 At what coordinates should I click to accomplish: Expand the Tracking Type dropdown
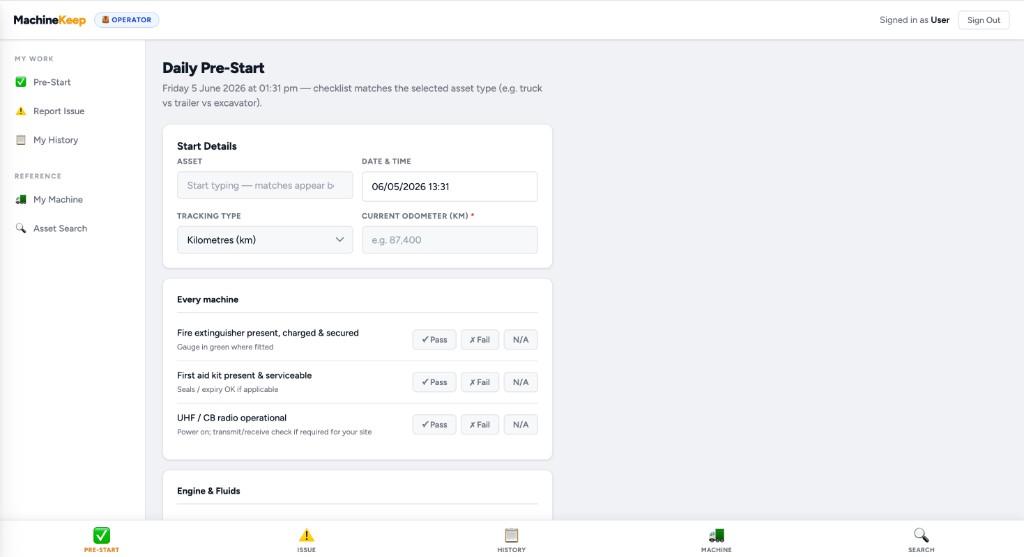tap(264, 240)
